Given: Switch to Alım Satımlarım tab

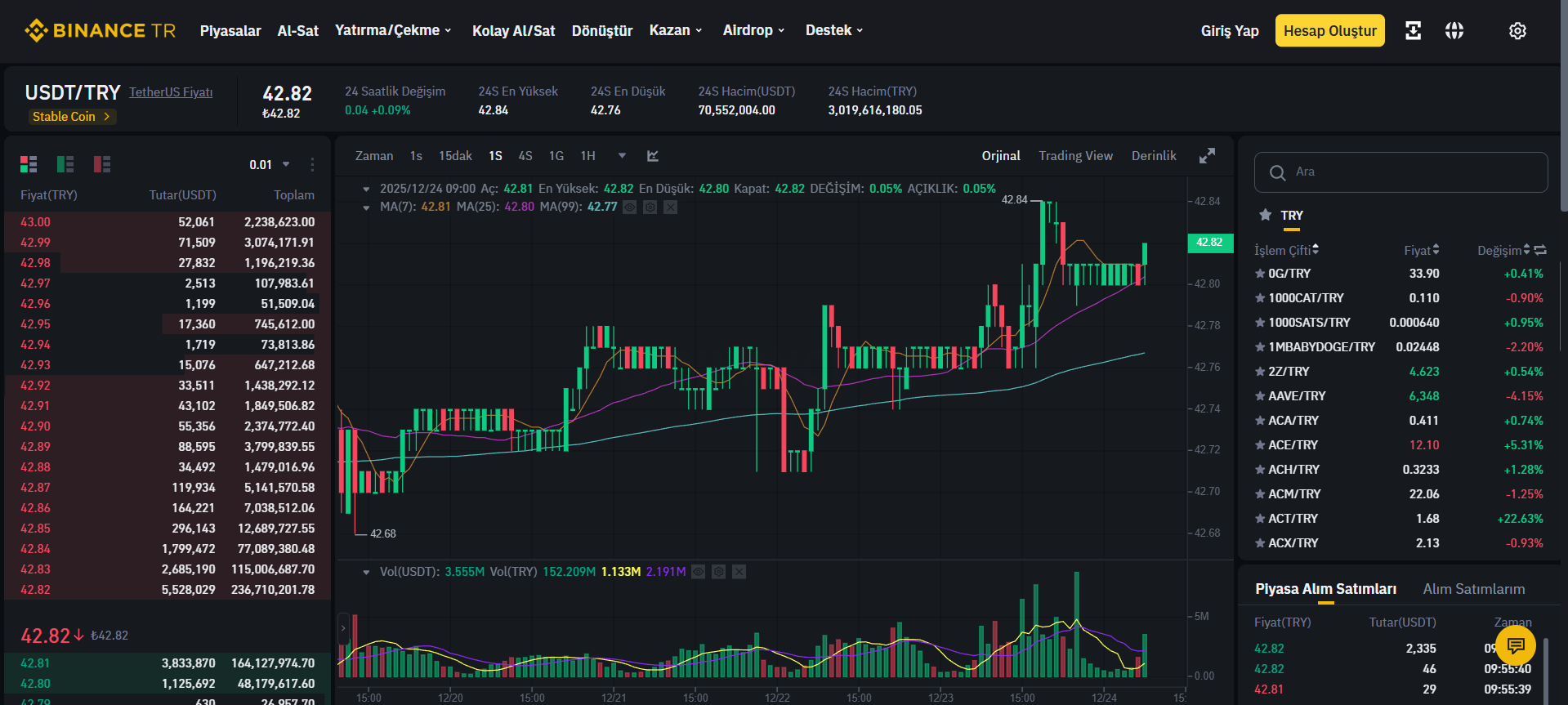Looking at the screenshot, I should point(1474,589).
